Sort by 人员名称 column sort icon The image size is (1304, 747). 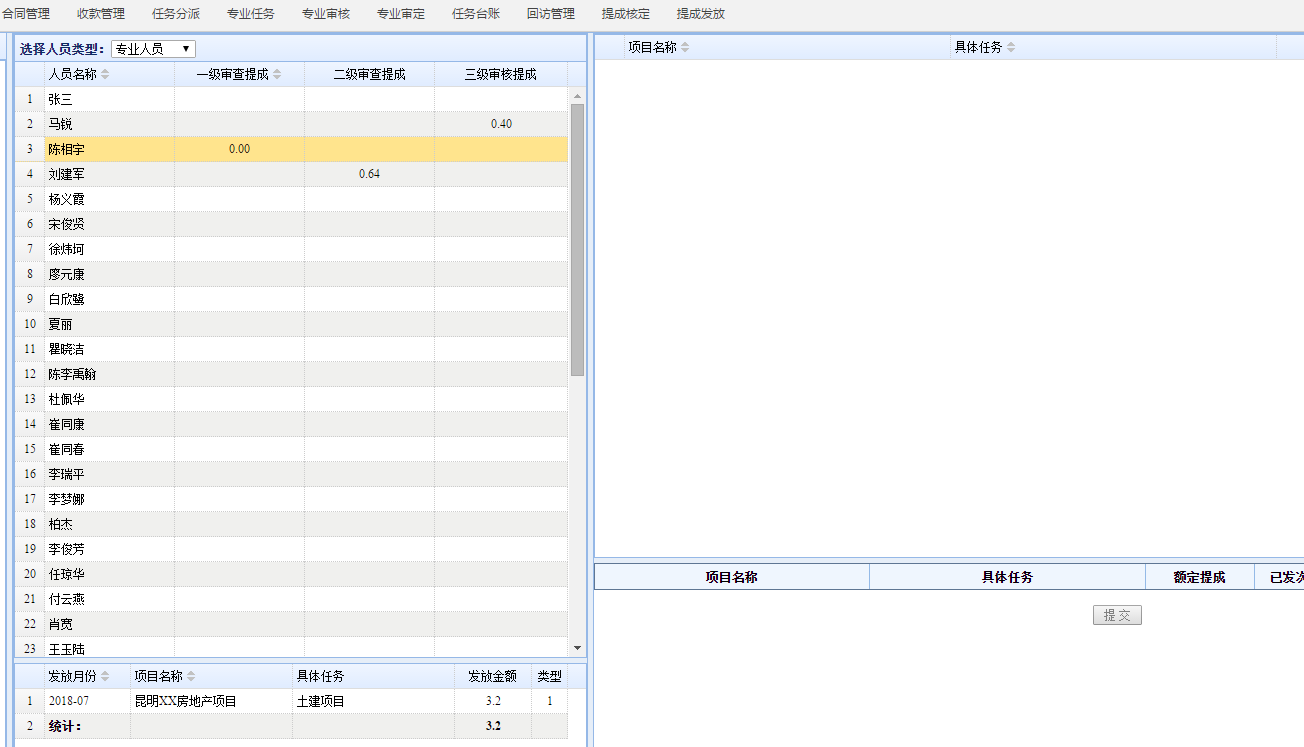105,75
